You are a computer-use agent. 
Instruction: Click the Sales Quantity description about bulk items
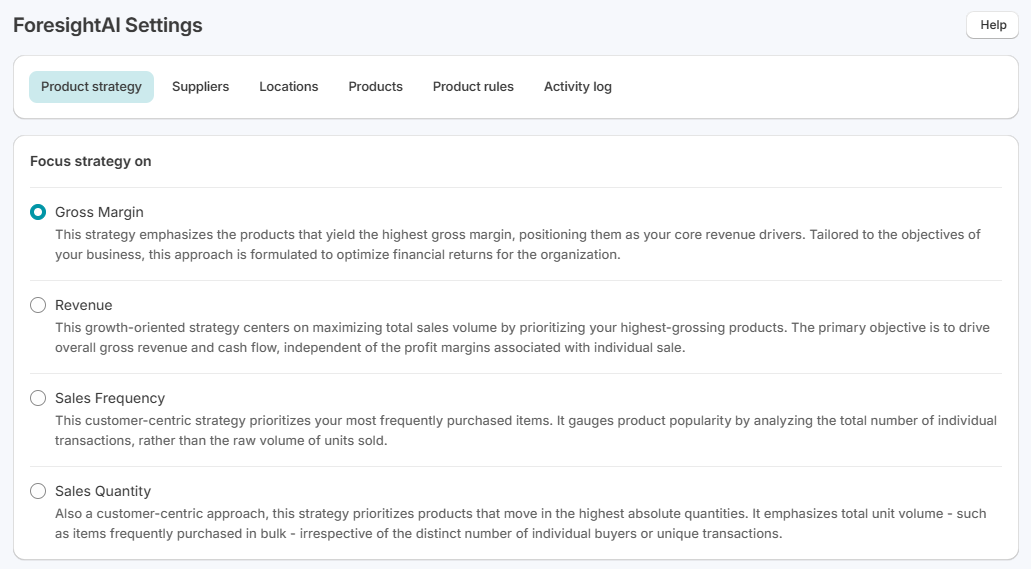pos(521,524)
